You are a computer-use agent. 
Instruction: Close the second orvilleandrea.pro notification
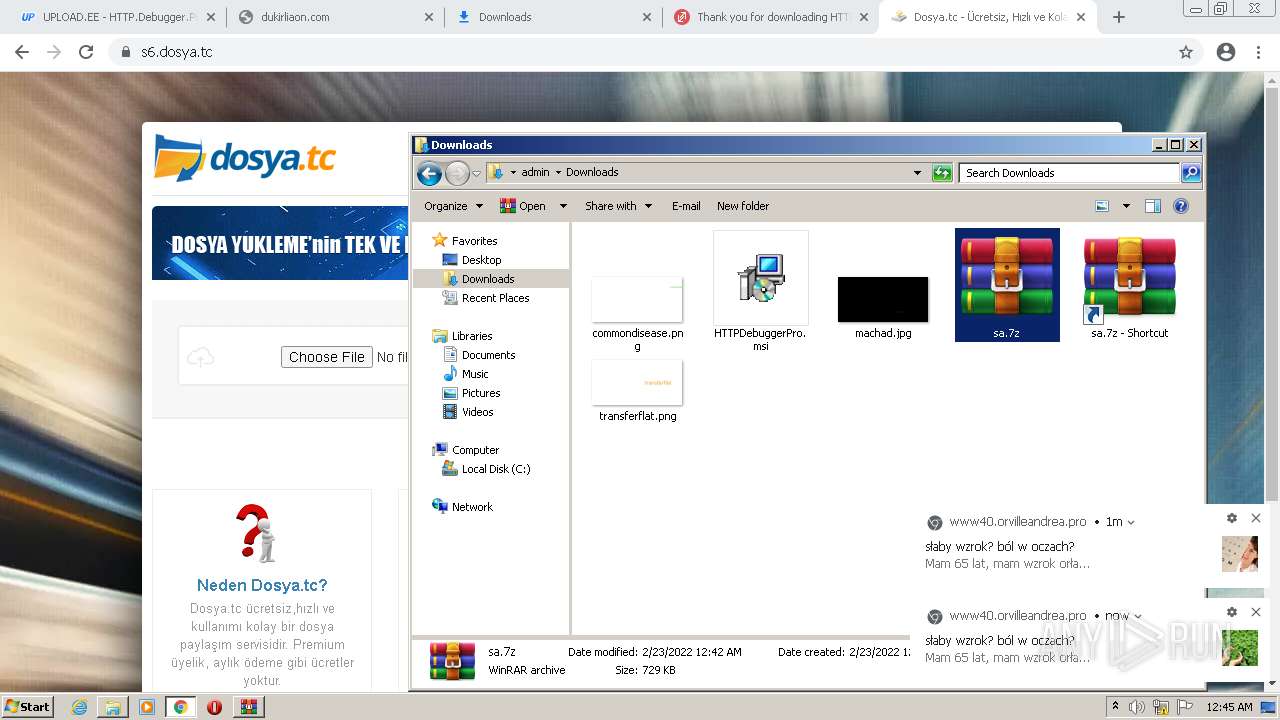pyautogui.click(x=1256, y=612)
